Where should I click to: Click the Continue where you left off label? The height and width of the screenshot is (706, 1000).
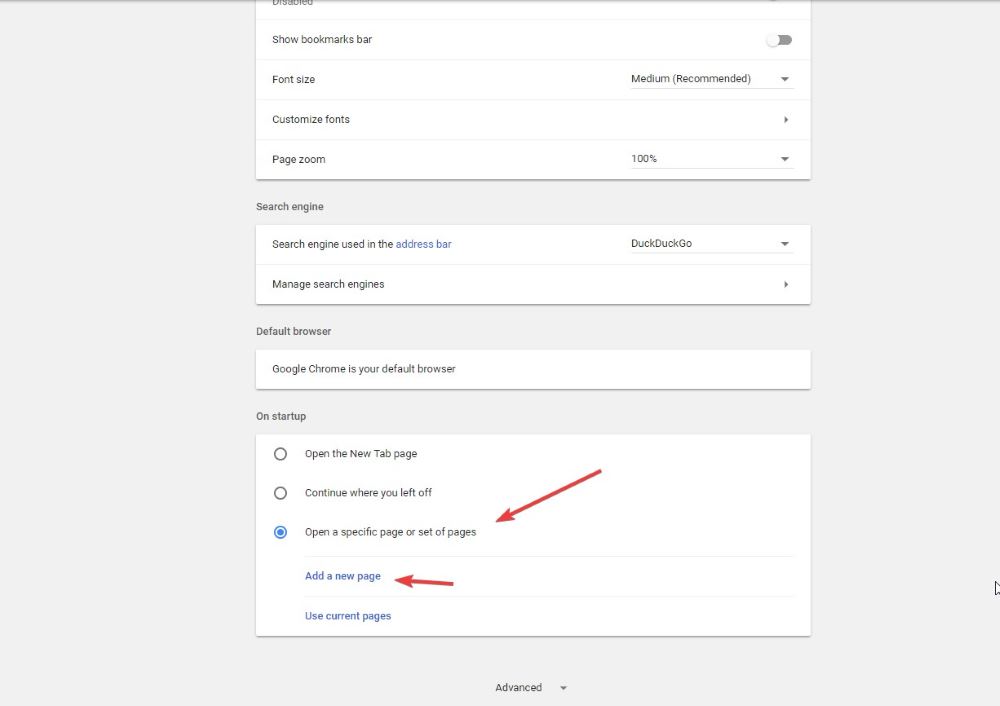coord(368,493)
